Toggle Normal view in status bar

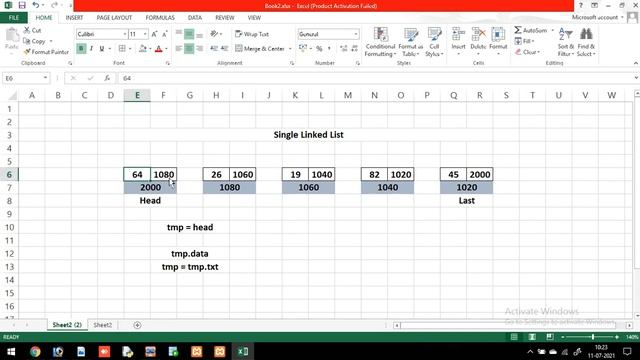[x=514, y=337]
